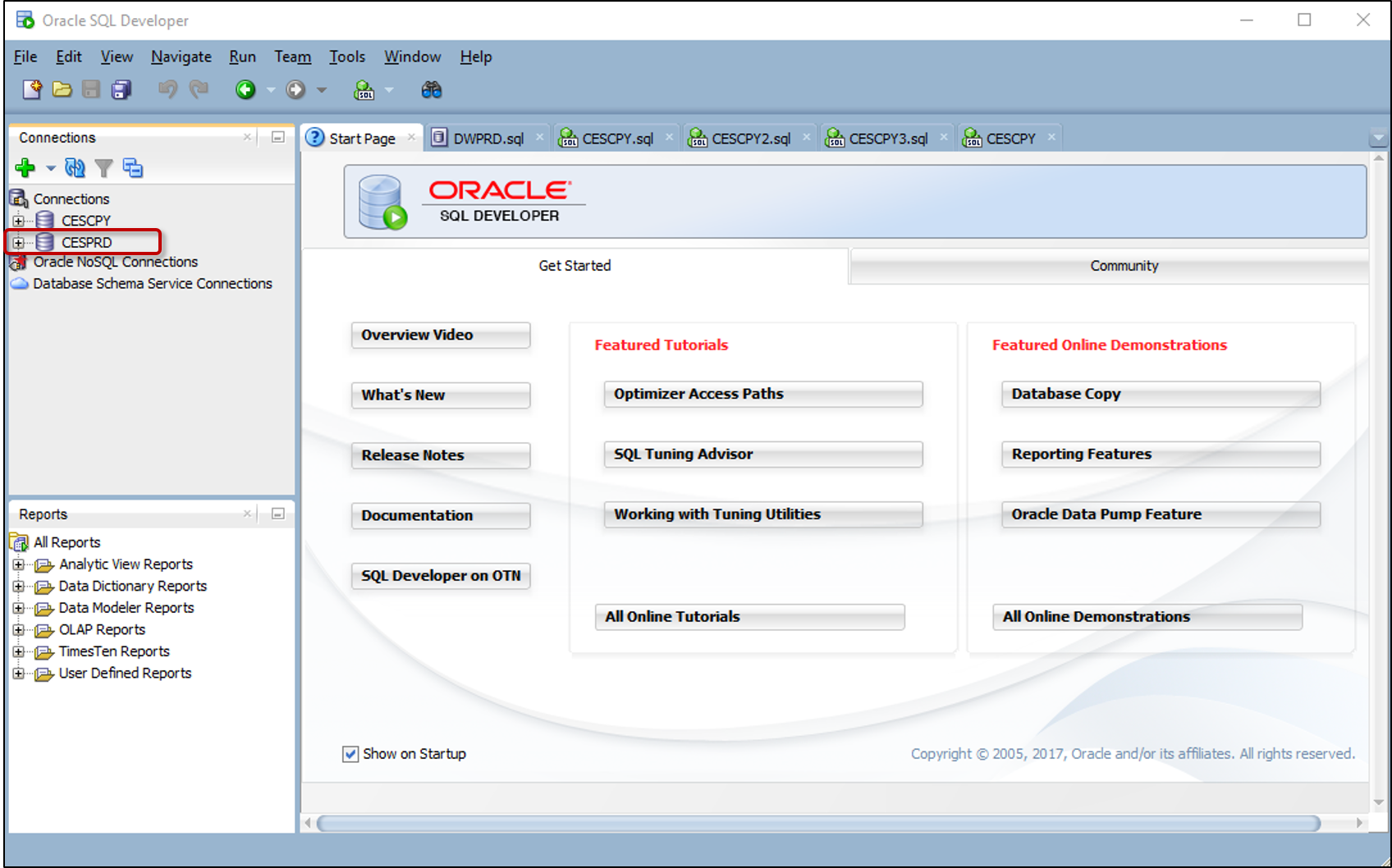Click the Filter funnel icon in Connections
This screenshot has height=868, width=1392.
(103, 168)
